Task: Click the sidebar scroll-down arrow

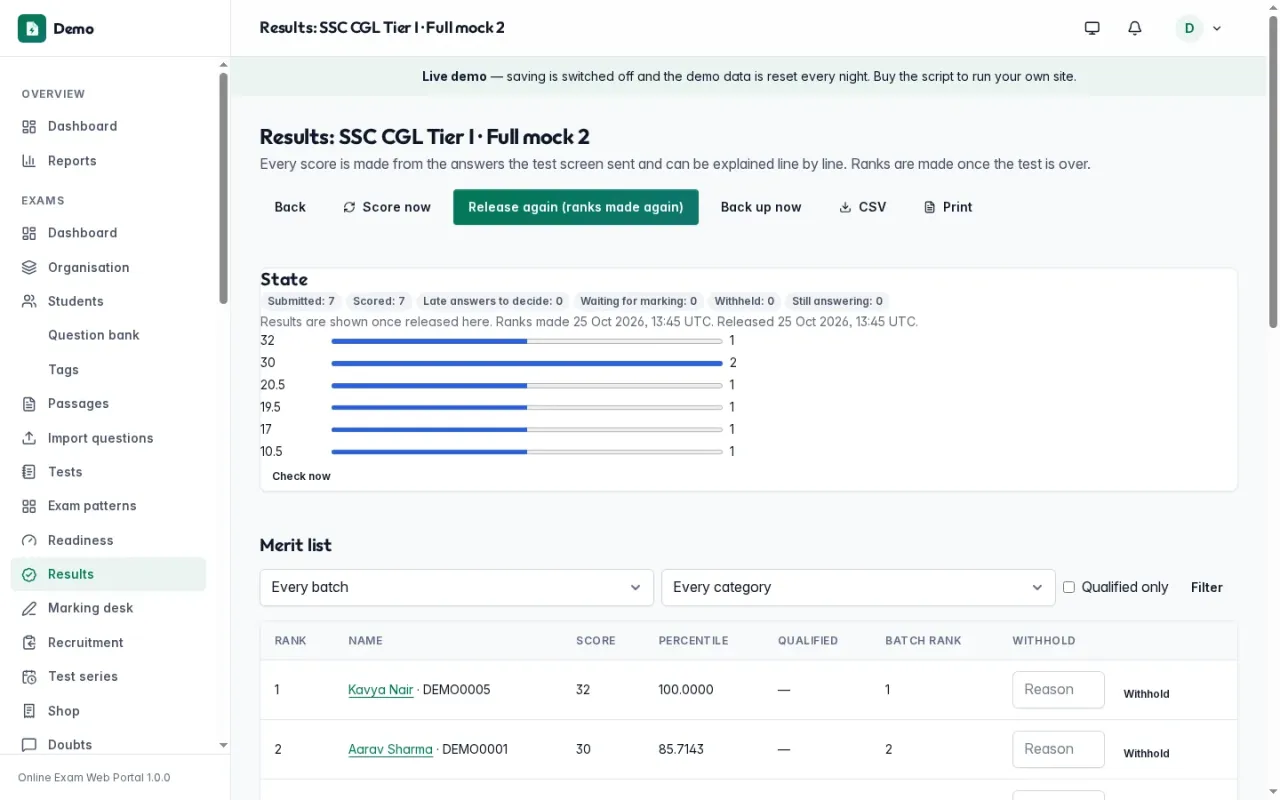Action: [223, 745]
